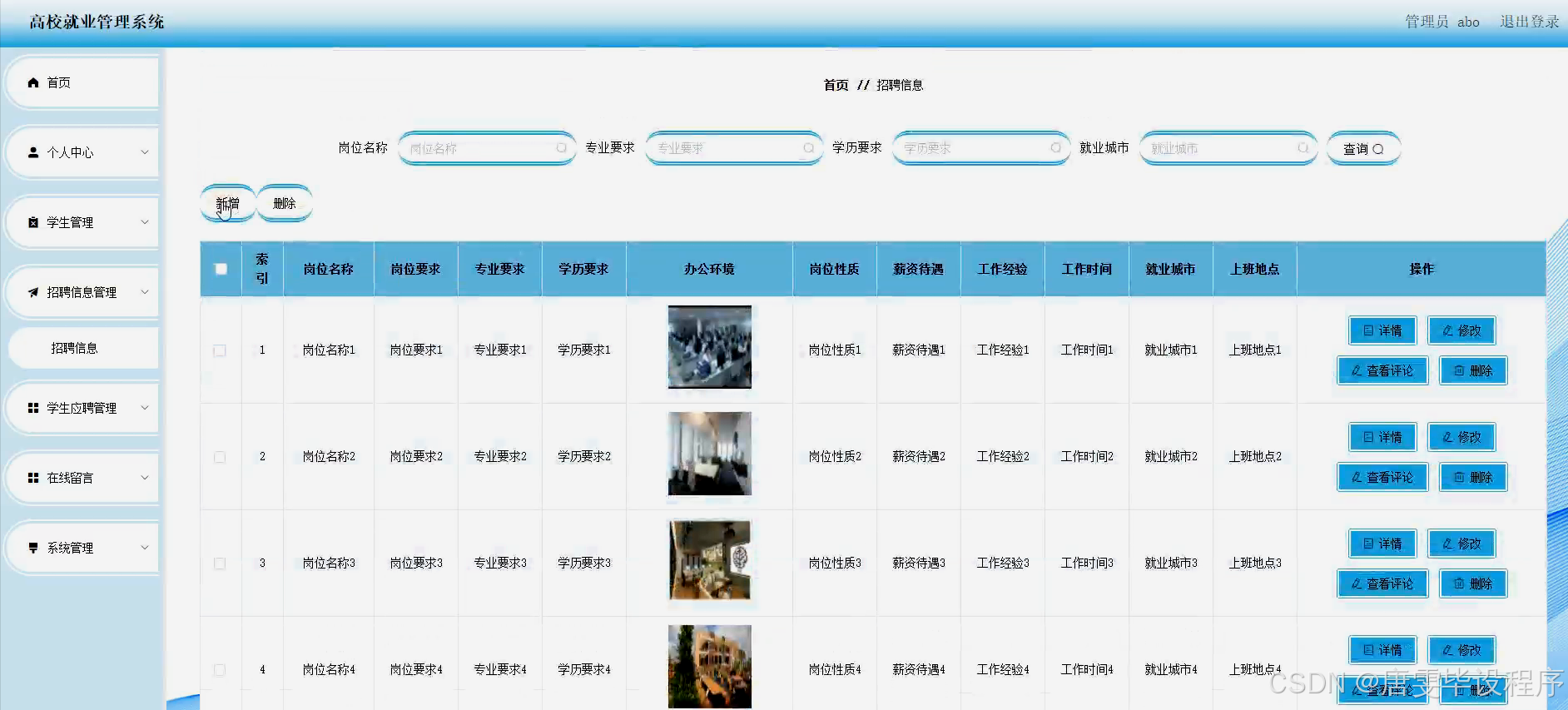This screenshot has height=710, width=1568.
Task: Click the 新增 button
Action: coord(227,203)
